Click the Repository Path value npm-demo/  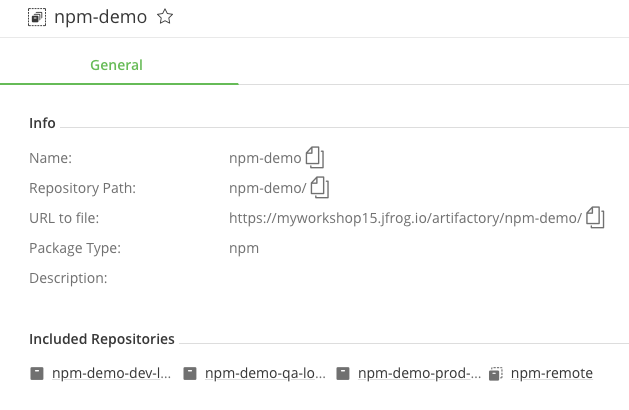pyautogui.click(x=268, y=188)
